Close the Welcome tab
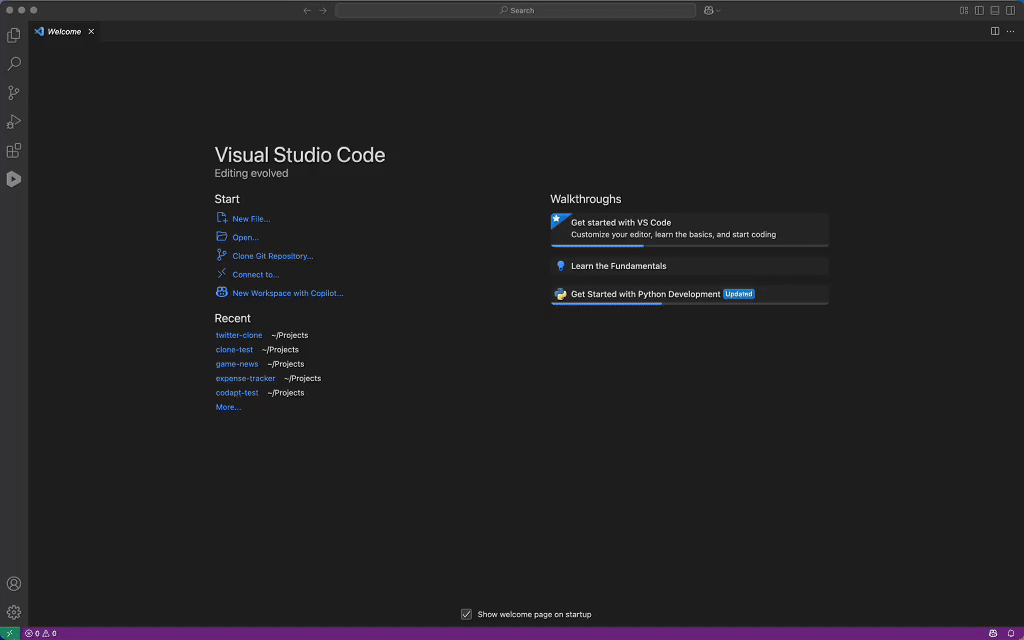The height and width of the screenshot is (640, 1024). point(91,31)
